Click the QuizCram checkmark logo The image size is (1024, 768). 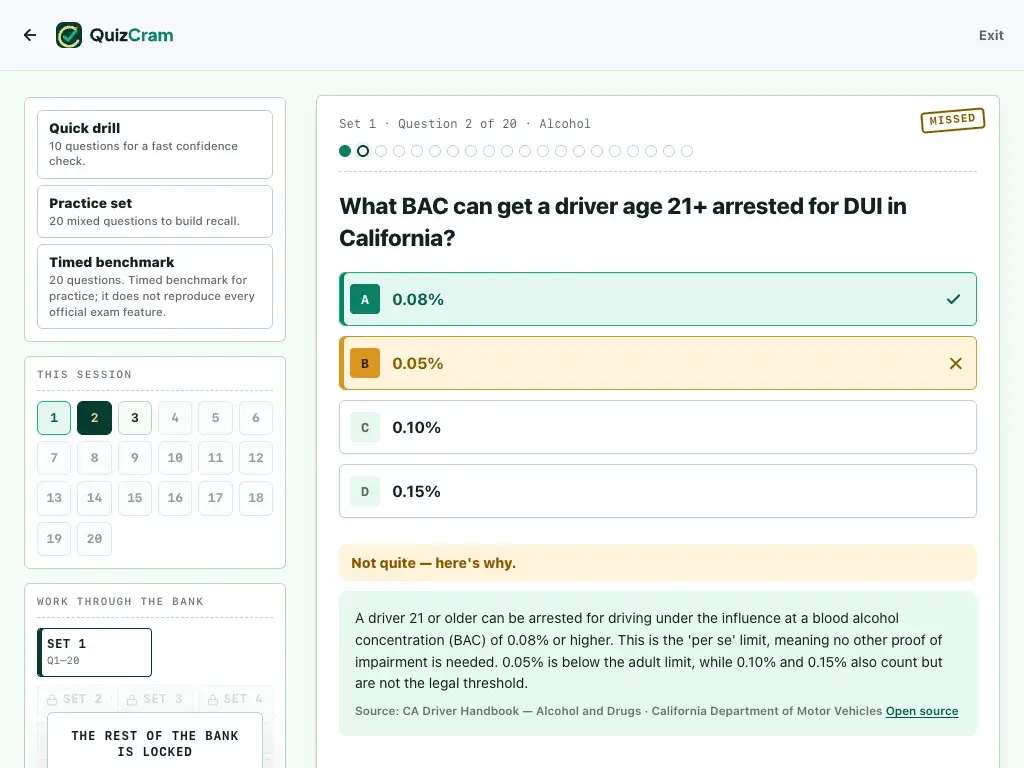69,35
